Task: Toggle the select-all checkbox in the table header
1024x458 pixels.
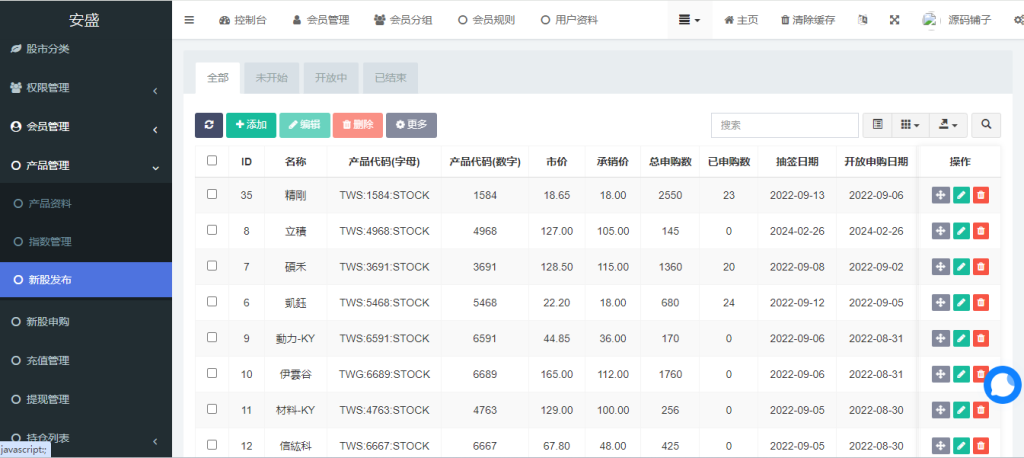Action: tap(212, 160)
